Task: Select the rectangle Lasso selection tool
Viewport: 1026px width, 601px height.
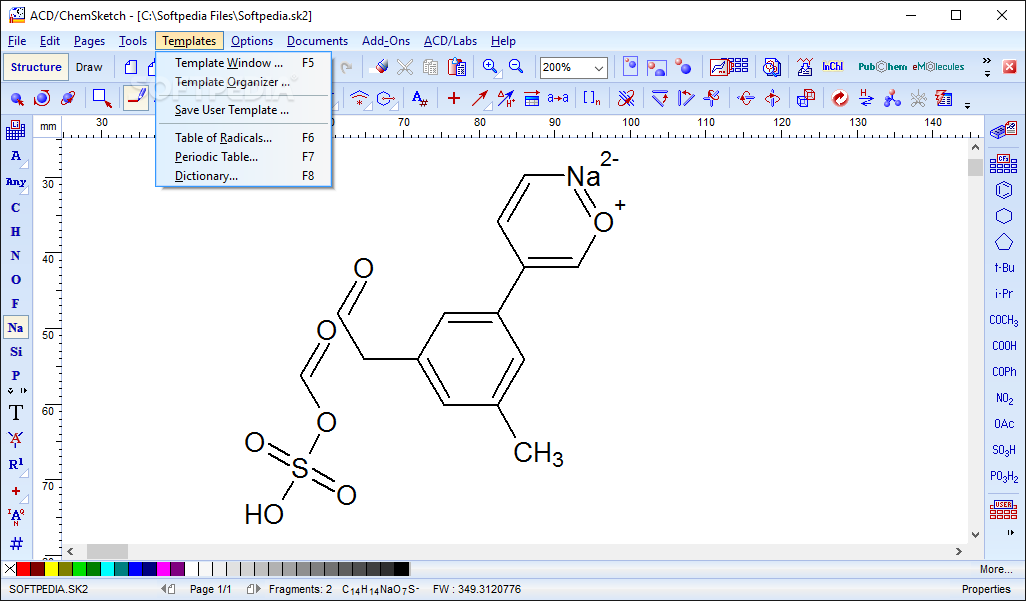Action: [x=102, y=98]
